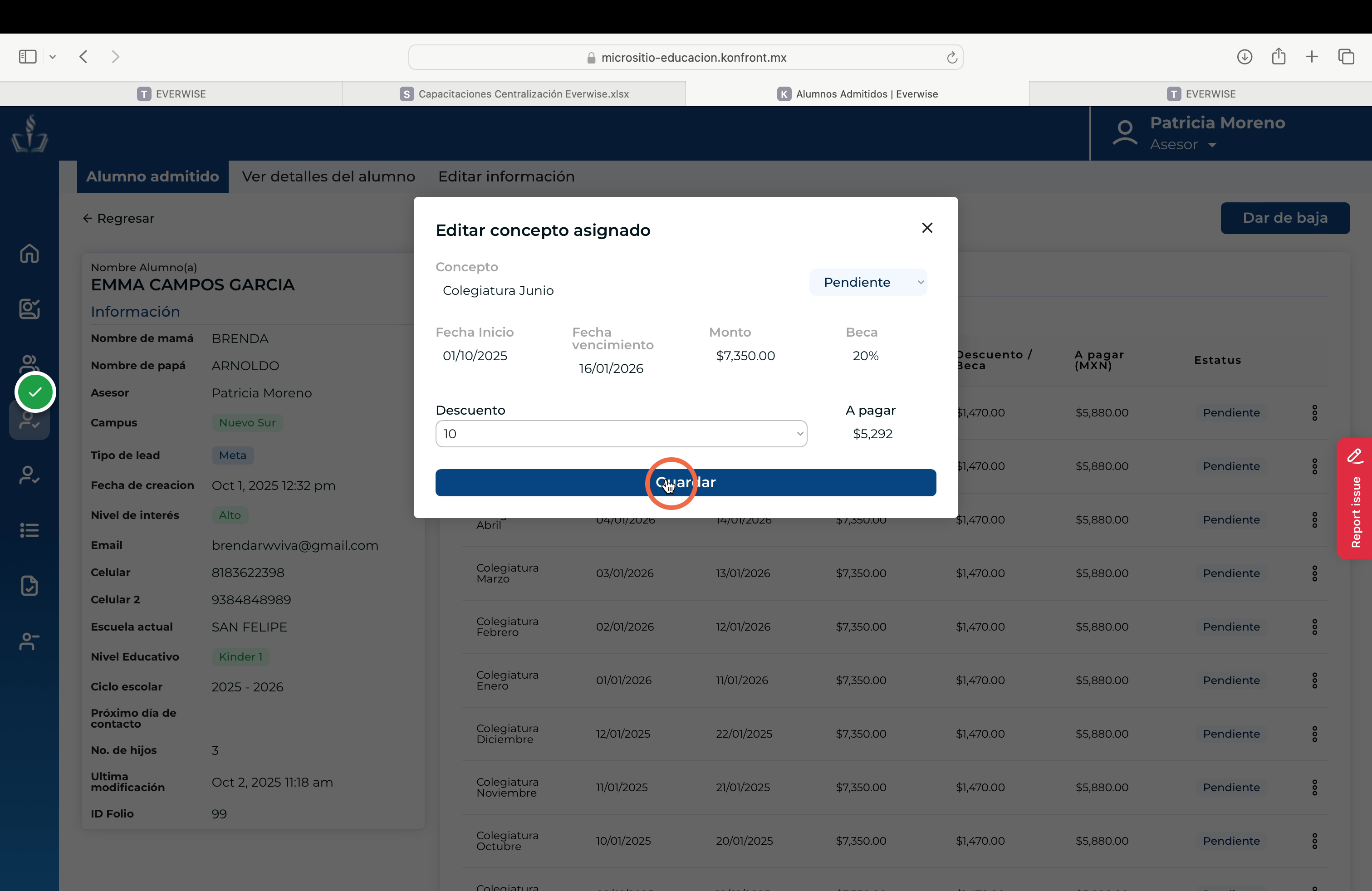Go back with the browser back arrow
The width and height of the screenshot is (1372, 891).
[83, 56]
